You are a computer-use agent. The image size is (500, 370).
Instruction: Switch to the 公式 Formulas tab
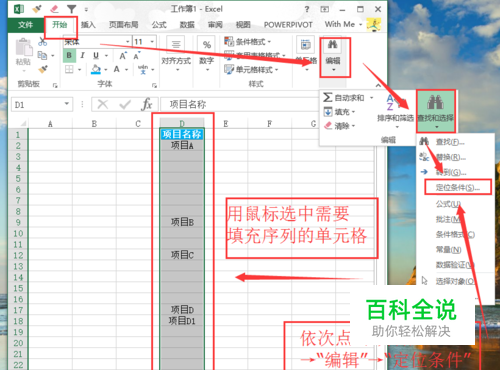tap(159, 25)
